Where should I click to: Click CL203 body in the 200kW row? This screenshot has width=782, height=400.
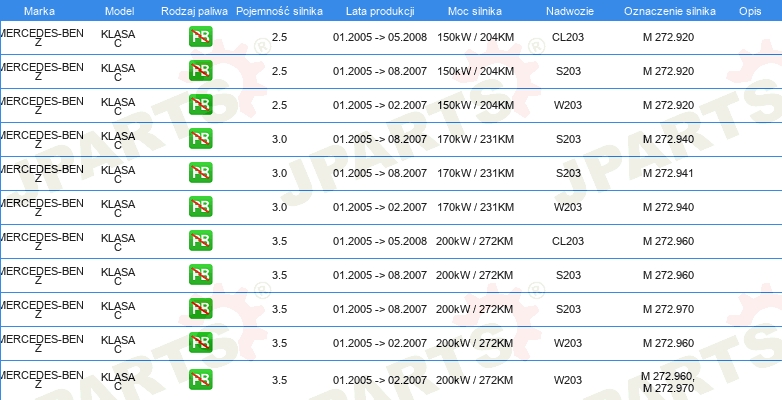coord(568,241)
